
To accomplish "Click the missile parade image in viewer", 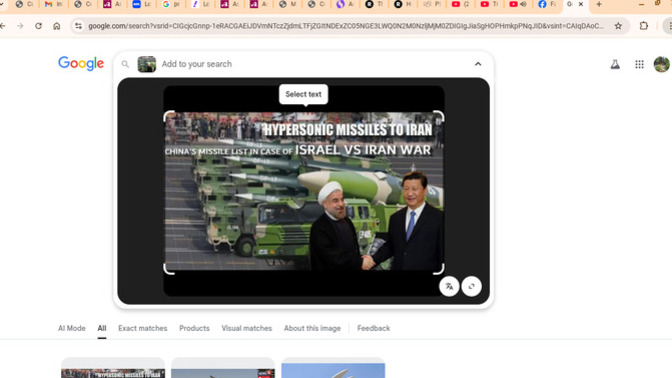I will coord(304,191).
